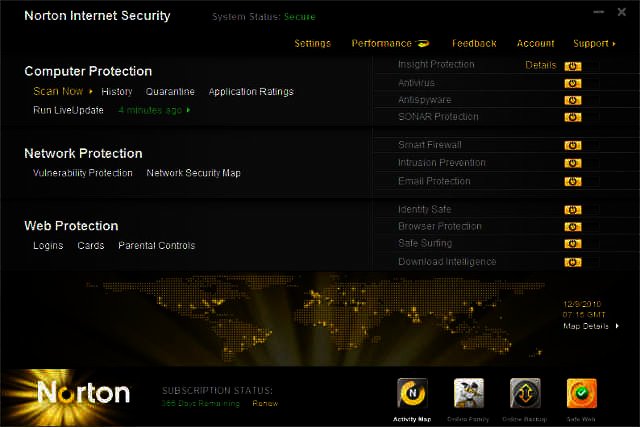Start Scan Now
The width and height of the screenshot is (640, 427).
pos(58,91)
